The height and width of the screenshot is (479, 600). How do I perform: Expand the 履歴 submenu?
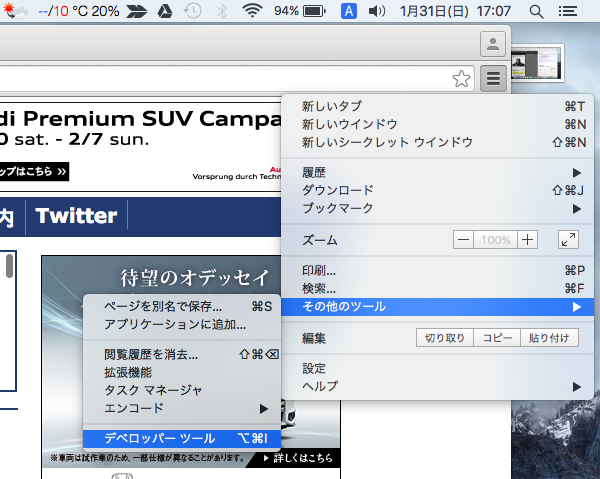click(x=437, y=173)
